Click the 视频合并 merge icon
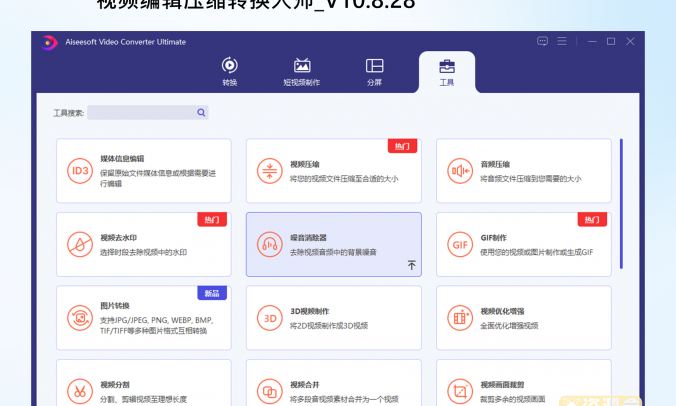 coord(270,391)
